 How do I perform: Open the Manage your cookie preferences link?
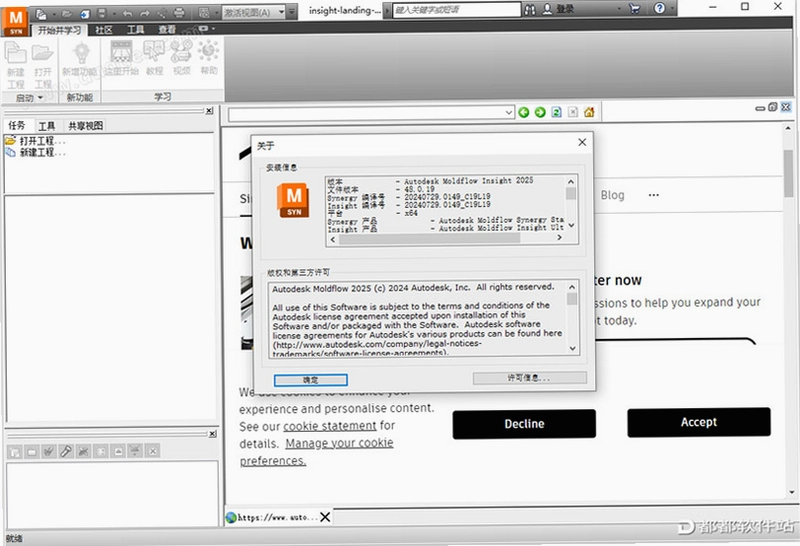point(316,452)
